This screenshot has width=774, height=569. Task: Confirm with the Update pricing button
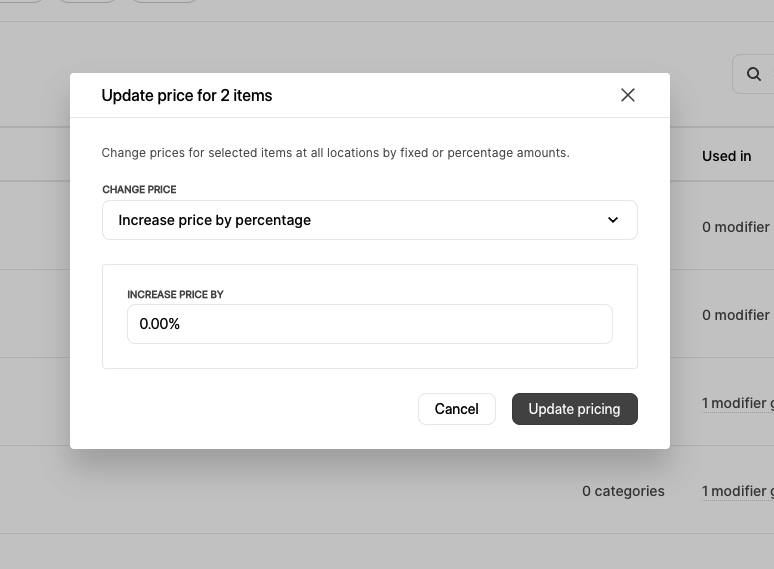click(x=575, y=409)
